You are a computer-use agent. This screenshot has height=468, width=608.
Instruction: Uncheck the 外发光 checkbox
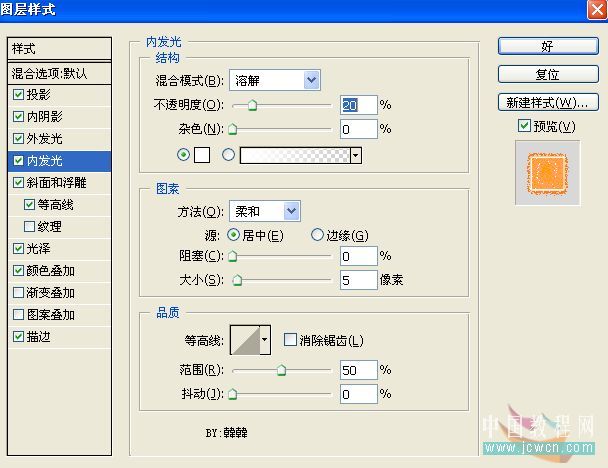tap(18, 139)
